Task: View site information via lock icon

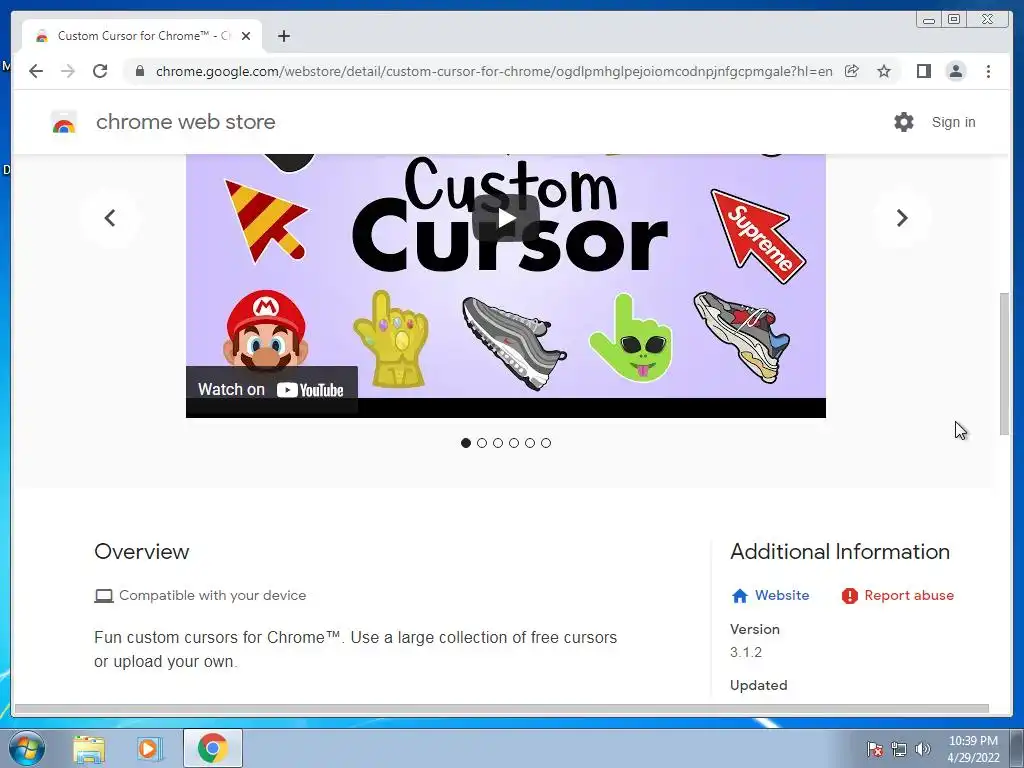Action: 140,71
